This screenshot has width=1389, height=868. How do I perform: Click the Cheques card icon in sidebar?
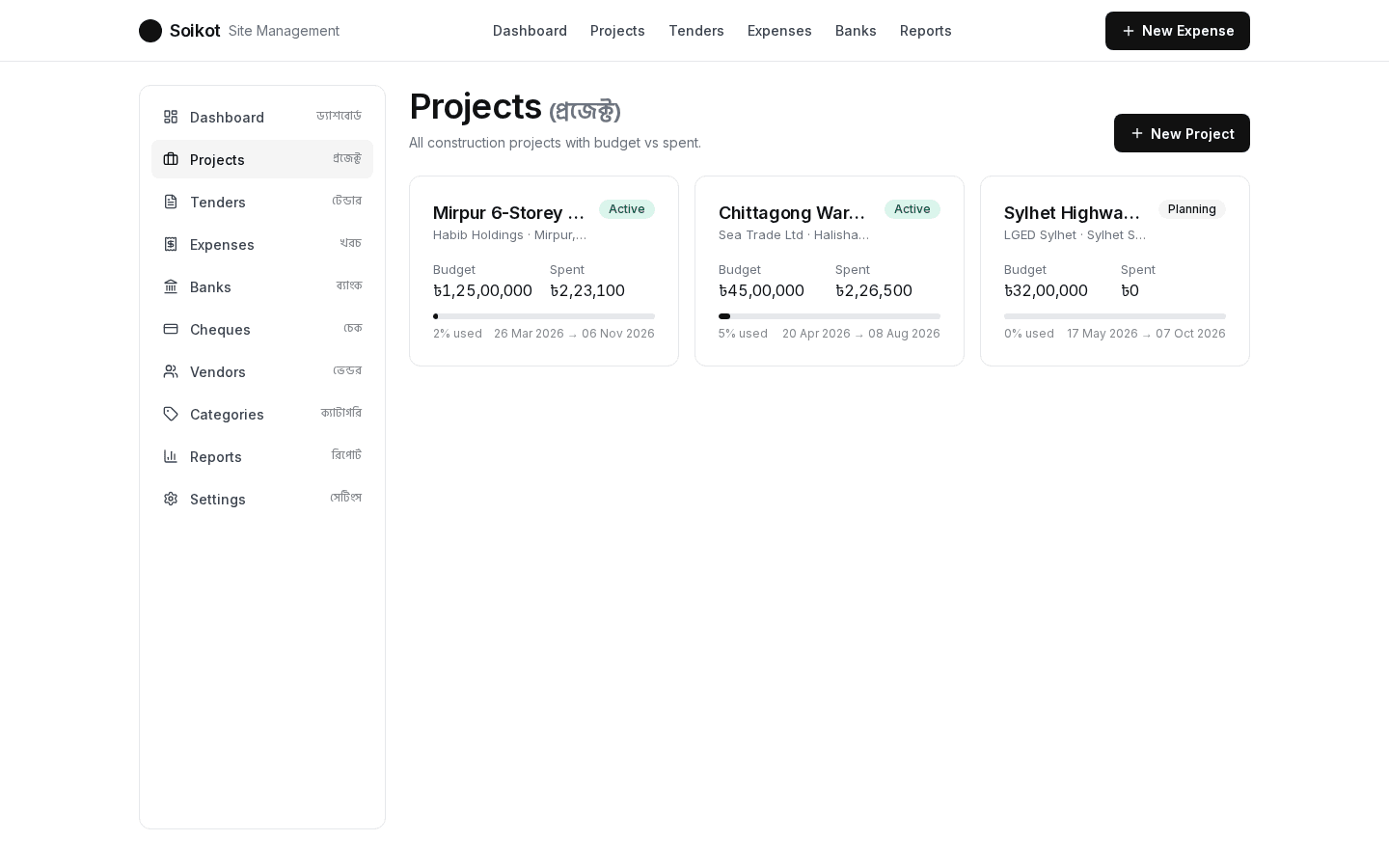(171, 329)
